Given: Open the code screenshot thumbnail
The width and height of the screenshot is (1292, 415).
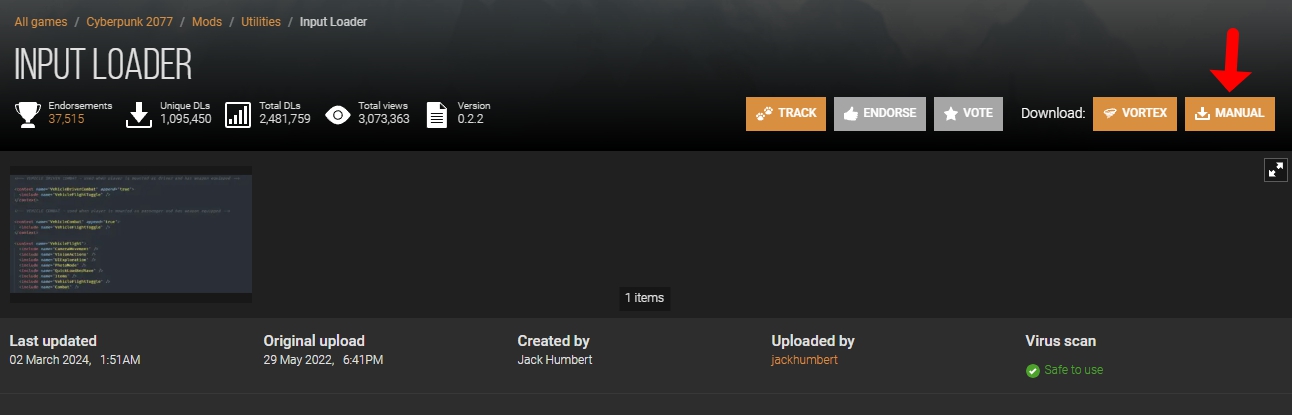Looking at the screenshot, I should point(131,234).
